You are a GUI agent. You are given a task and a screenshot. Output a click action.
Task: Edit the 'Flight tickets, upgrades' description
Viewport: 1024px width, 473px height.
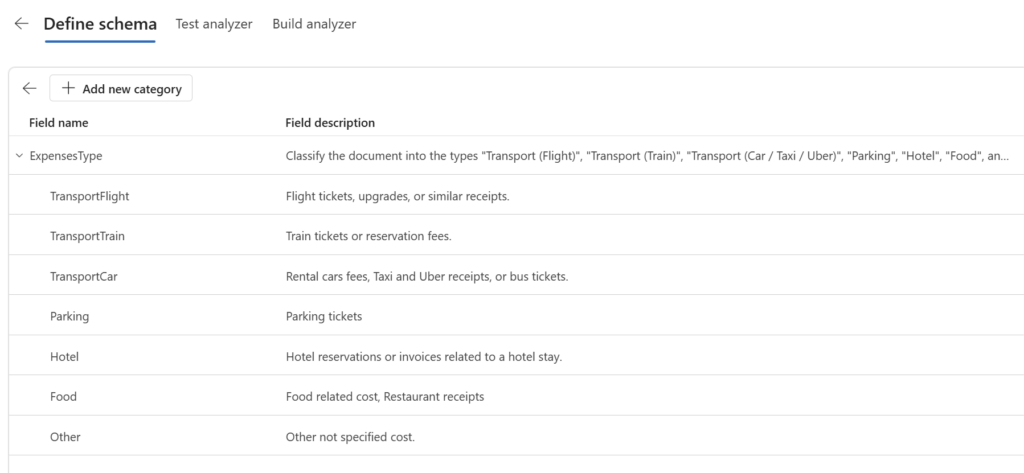(x=397, y=196)
